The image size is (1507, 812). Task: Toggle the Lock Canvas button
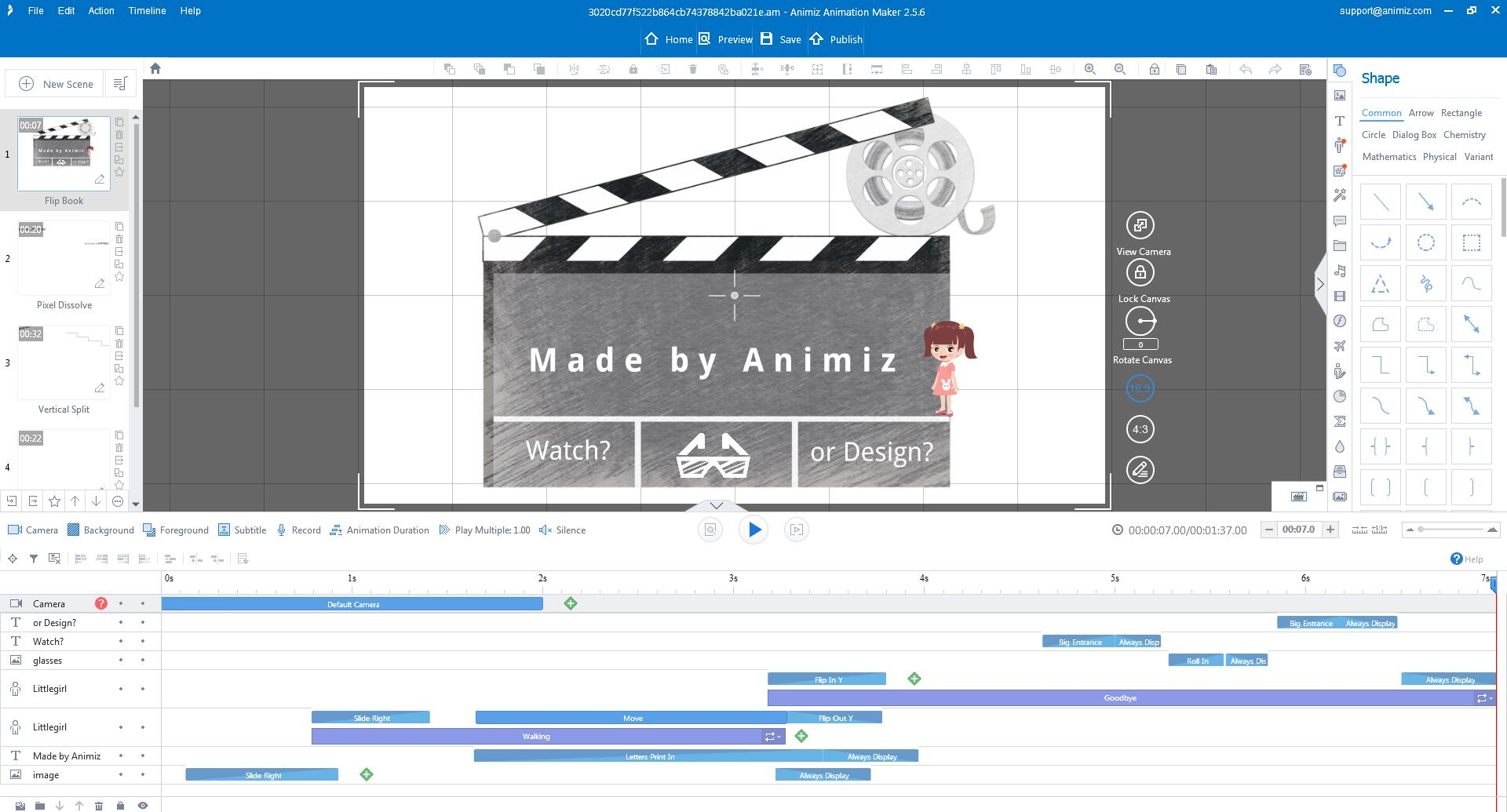1140,273
